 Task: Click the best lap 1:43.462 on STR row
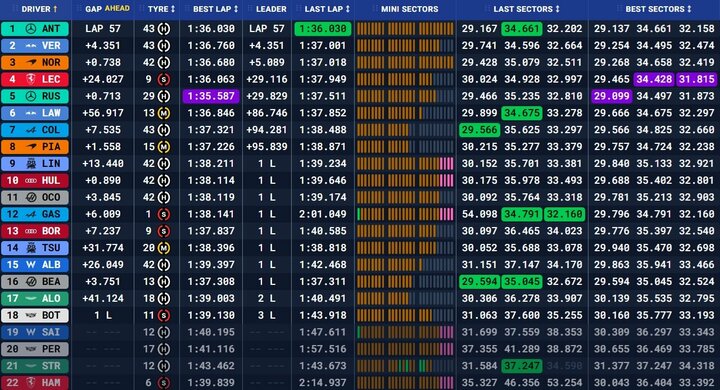coord(211,366)
